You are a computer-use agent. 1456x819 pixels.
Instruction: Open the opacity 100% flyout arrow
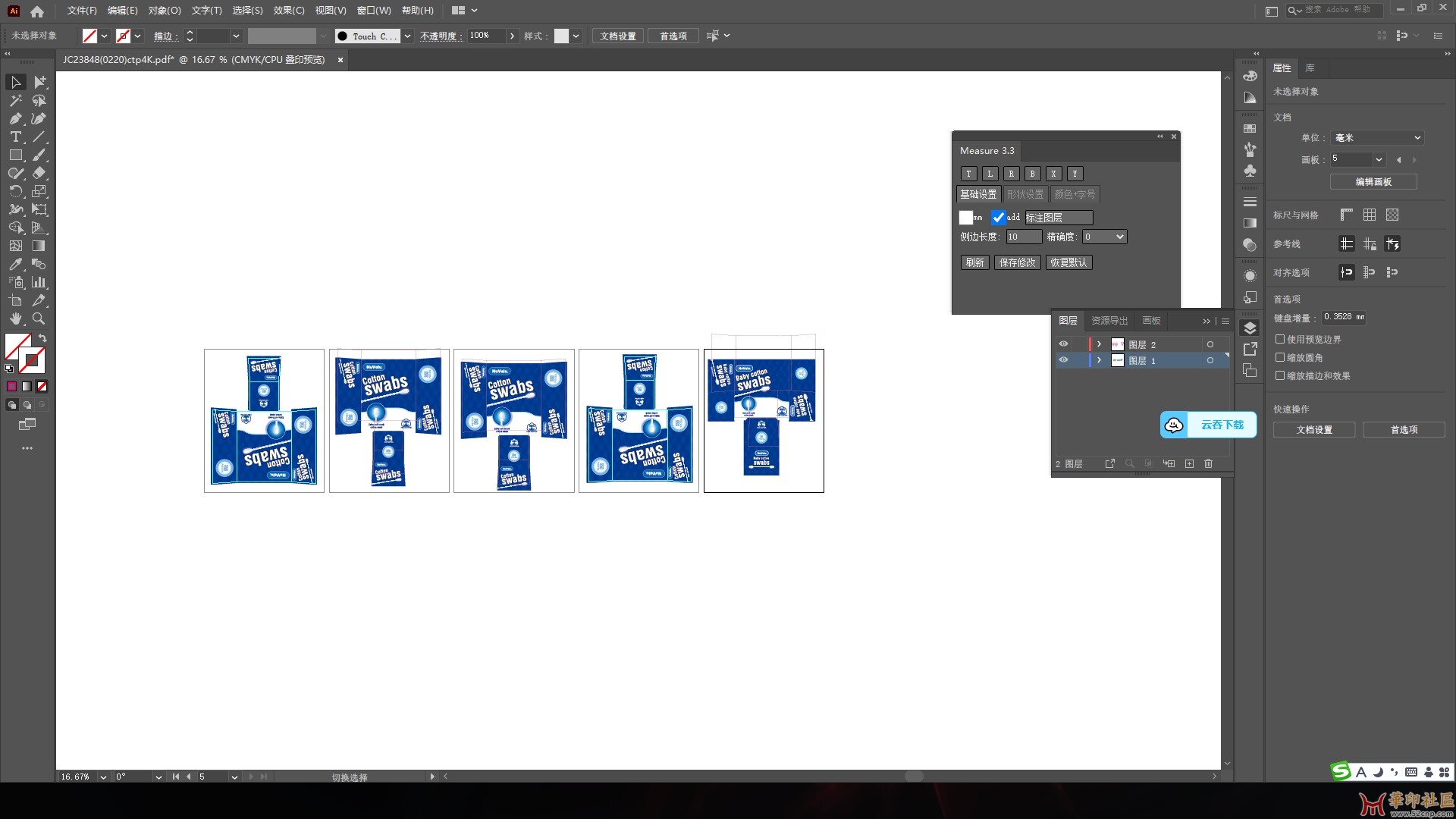click(x=513, y=36)
